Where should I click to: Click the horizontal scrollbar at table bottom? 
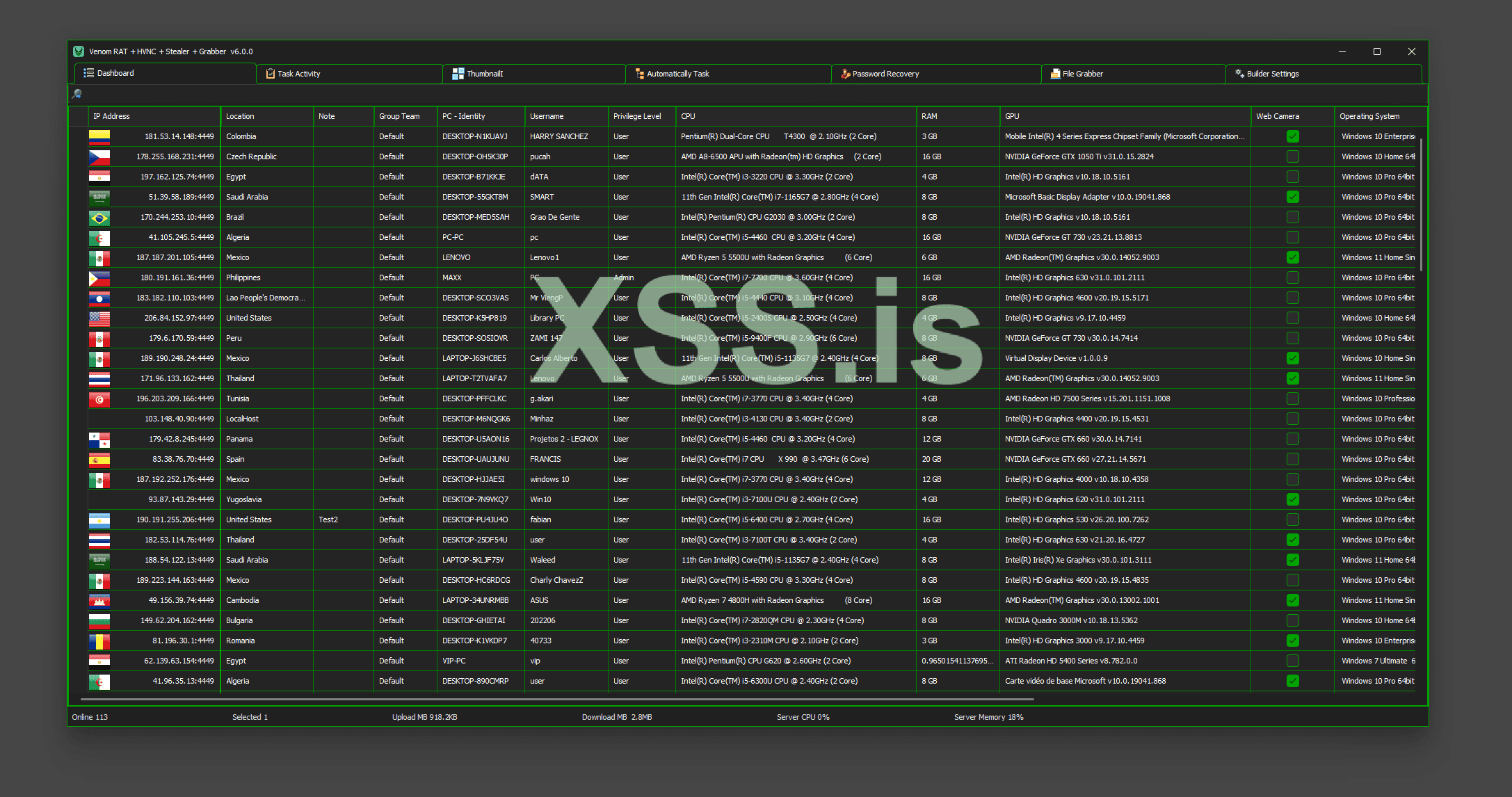(556, 699)
